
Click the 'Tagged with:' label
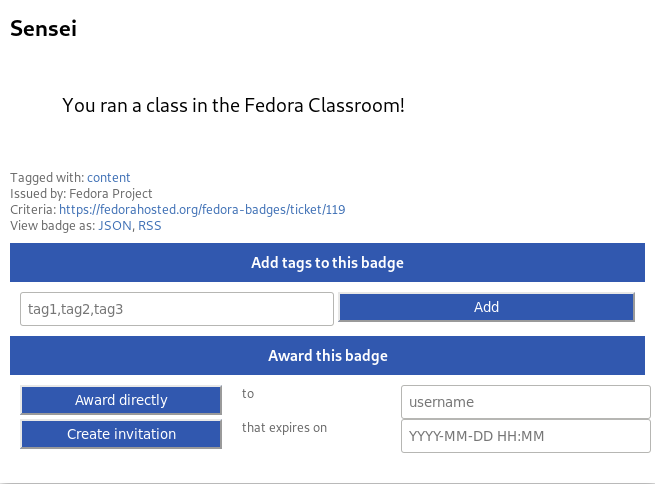(x=47, y=177)
